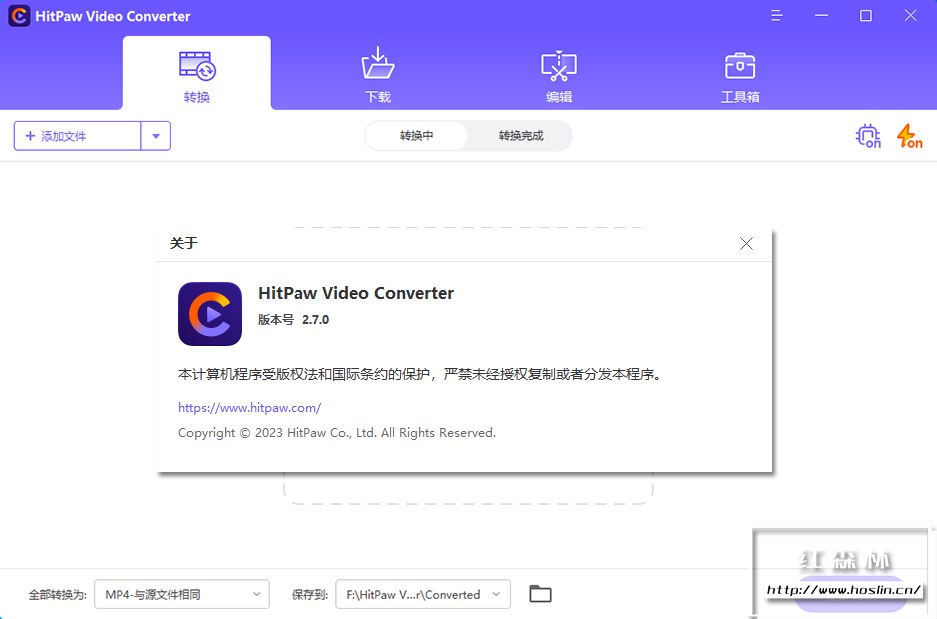
Task: Open the 保存到 save path dropdown
Action: 423,595
